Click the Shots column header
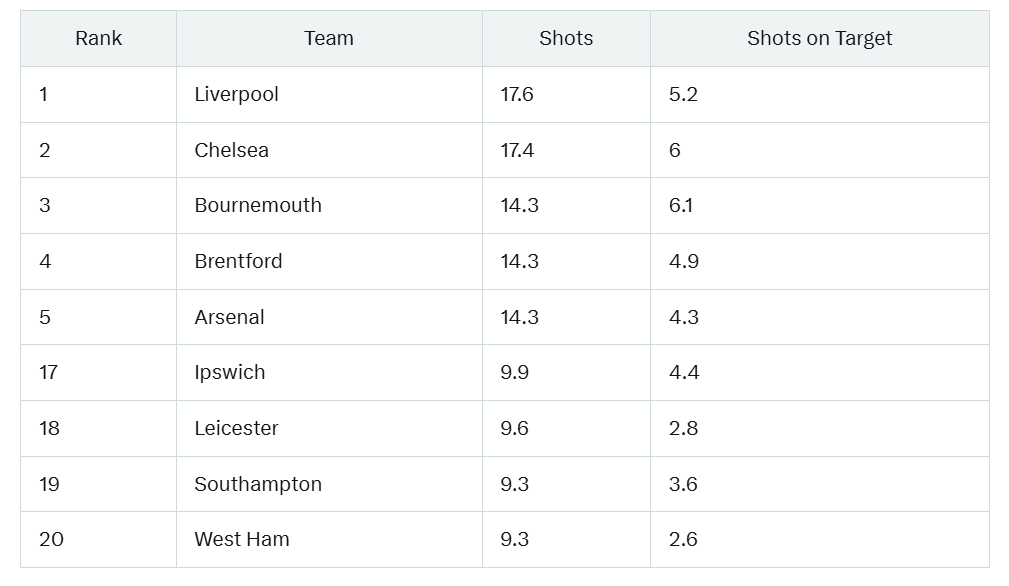The width and height of the screenshot is (1009, 586). 566,39
